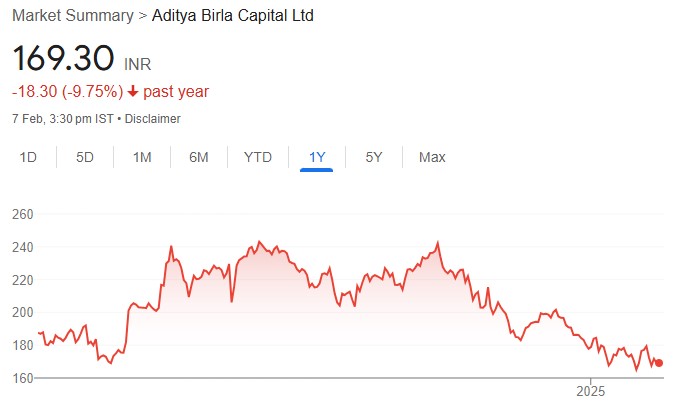Click the INR currency label
685x408 pixels.
138,64
